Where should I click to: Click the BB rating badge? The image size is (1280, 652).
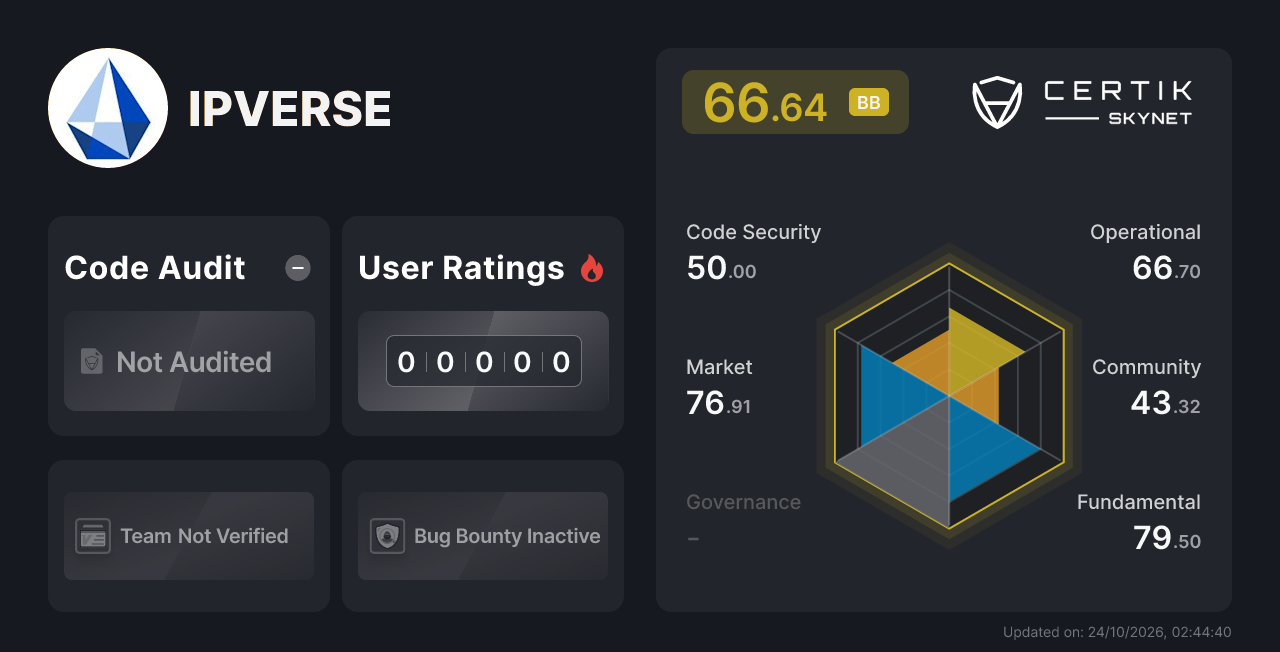(869, 102)
